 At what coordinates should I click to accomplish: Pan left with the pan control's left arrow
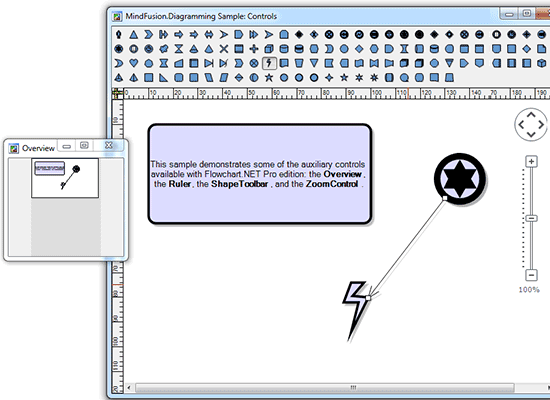tap(521, 125)
